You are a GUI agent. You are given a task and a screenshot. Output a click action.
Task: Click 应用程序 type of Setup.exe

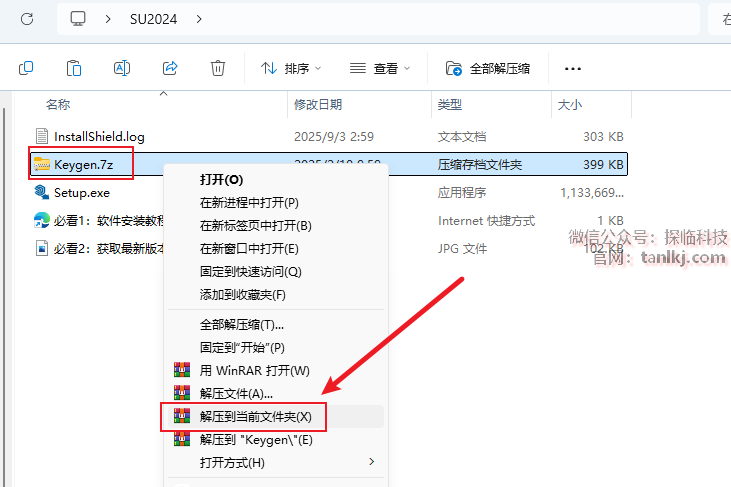point(462,192)
